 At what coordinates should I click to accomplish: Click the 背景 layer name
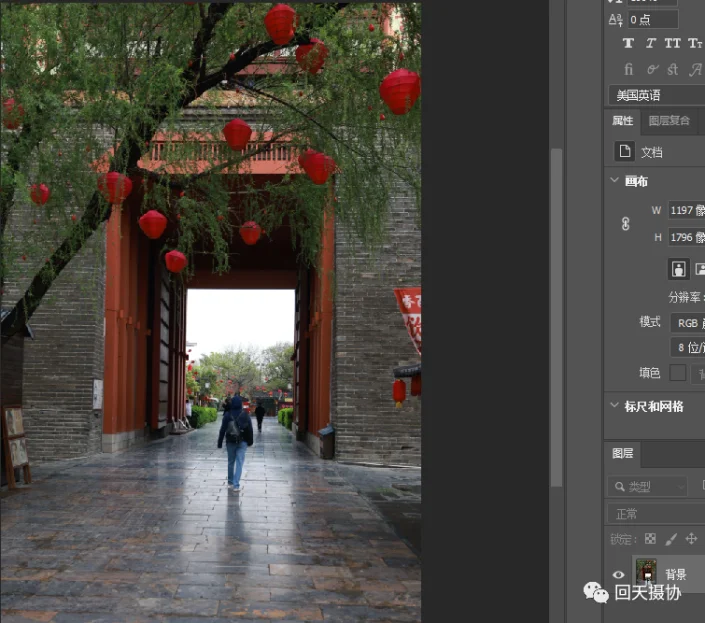(x=676, y=574)
